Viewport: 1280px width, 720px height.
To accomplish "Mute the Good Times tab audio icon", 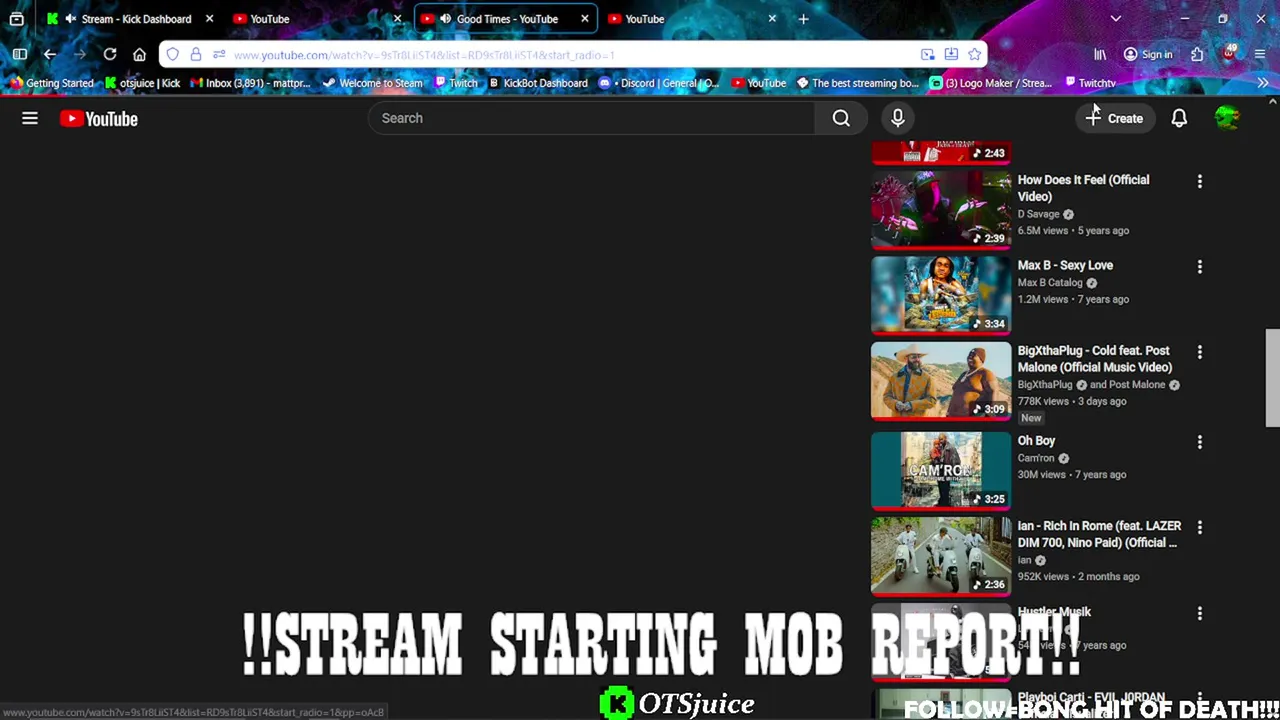I will [x=445, y=19].
